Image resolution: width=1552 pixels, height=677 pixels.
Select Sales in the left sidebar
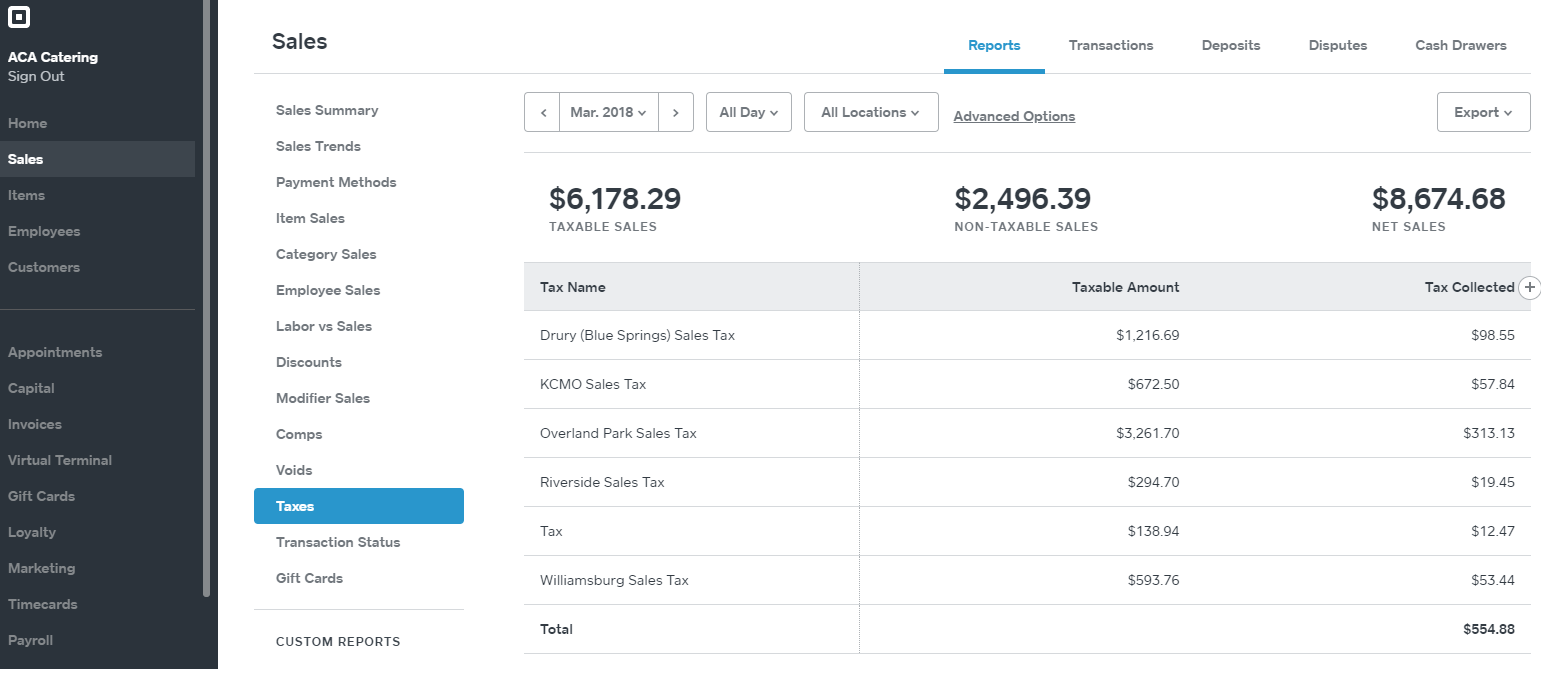pyautogui.click(x=97, y=159)
